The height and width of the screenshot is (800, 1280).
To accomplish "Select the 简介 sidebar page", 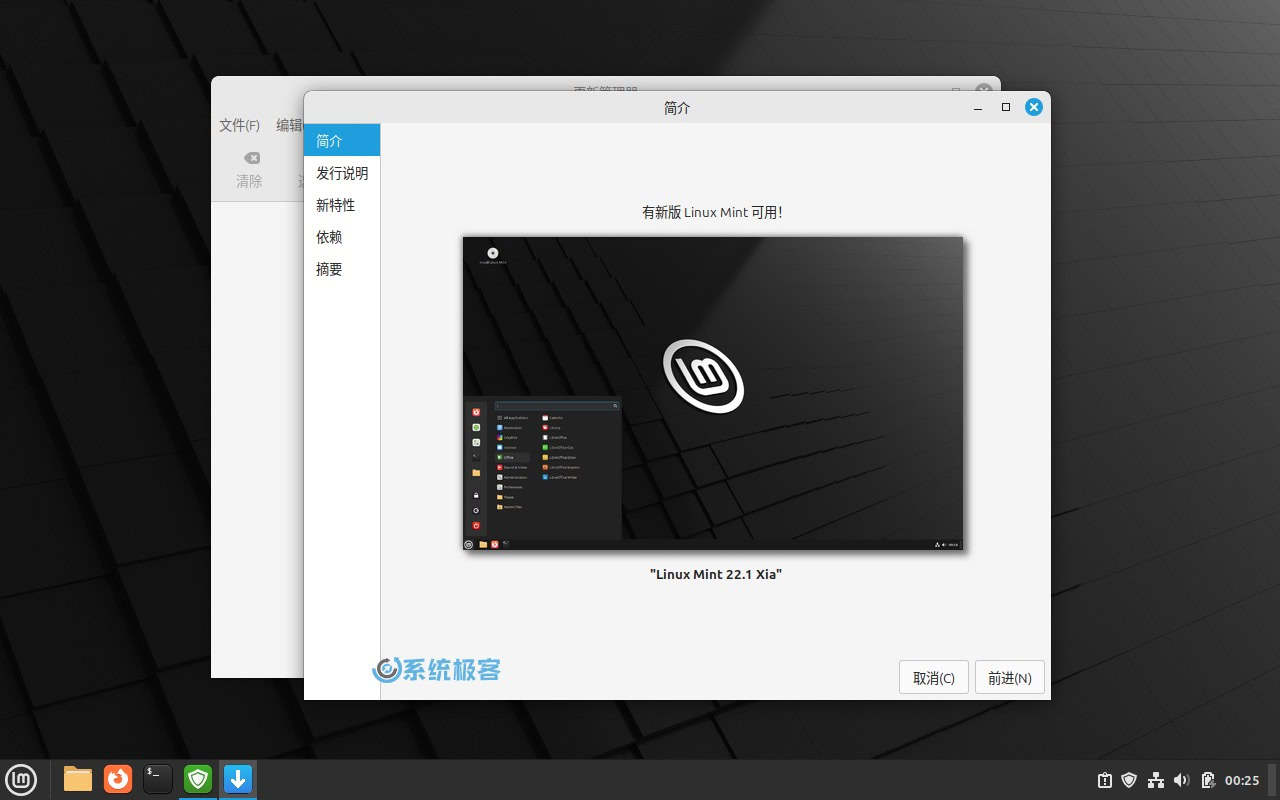I will pos(342,140).
